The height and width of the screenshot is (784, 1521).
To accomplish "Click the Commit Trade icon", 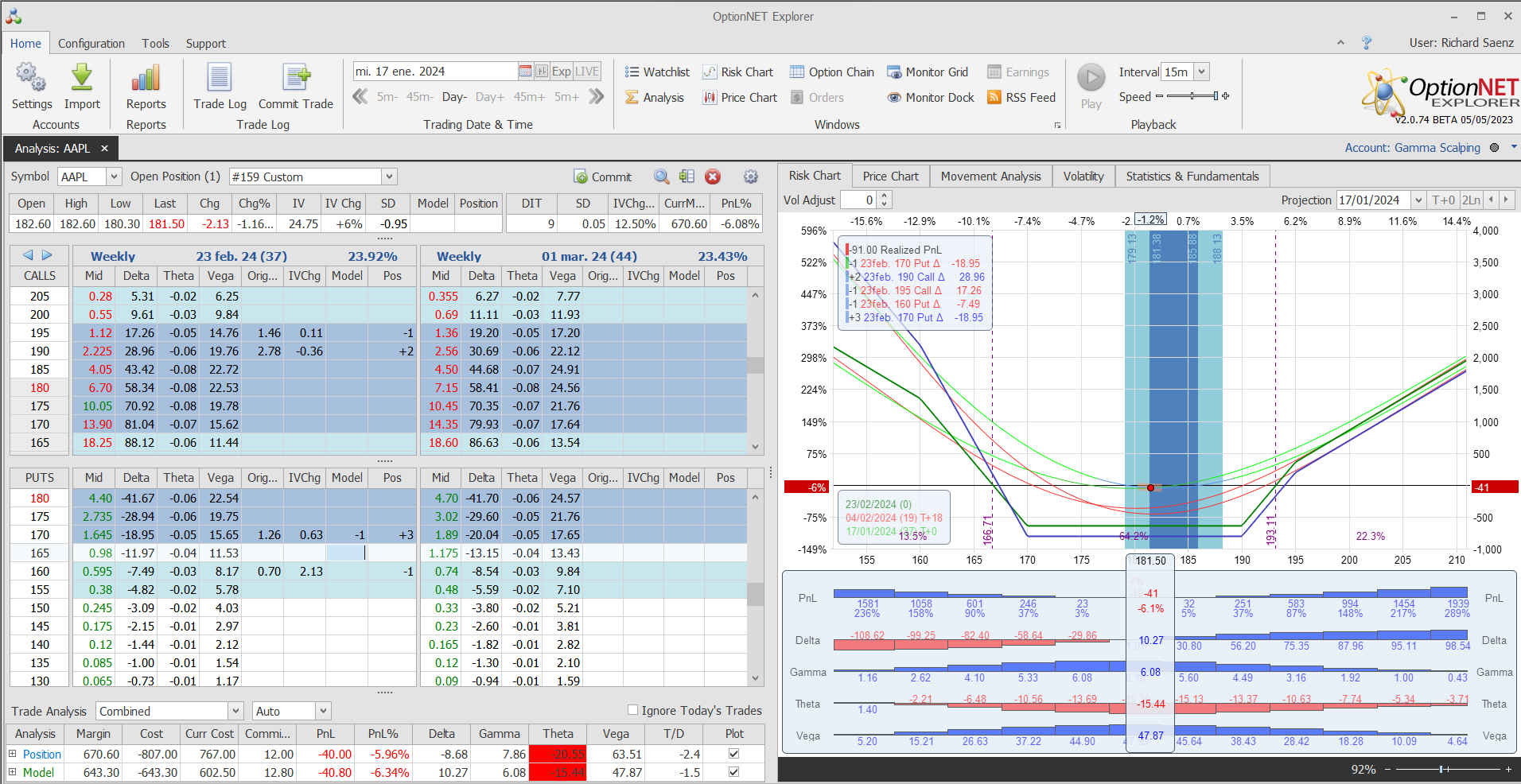I will [296, 78].
